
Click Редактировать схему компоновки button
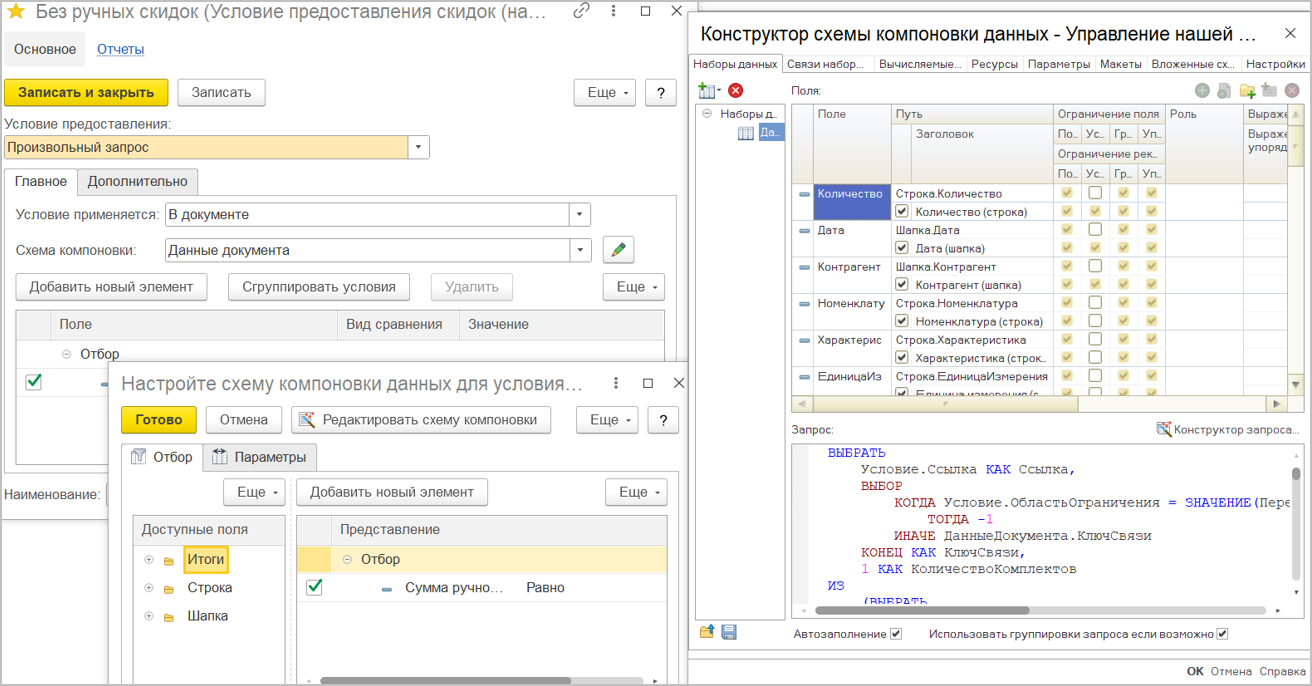[x=421, y=420]
